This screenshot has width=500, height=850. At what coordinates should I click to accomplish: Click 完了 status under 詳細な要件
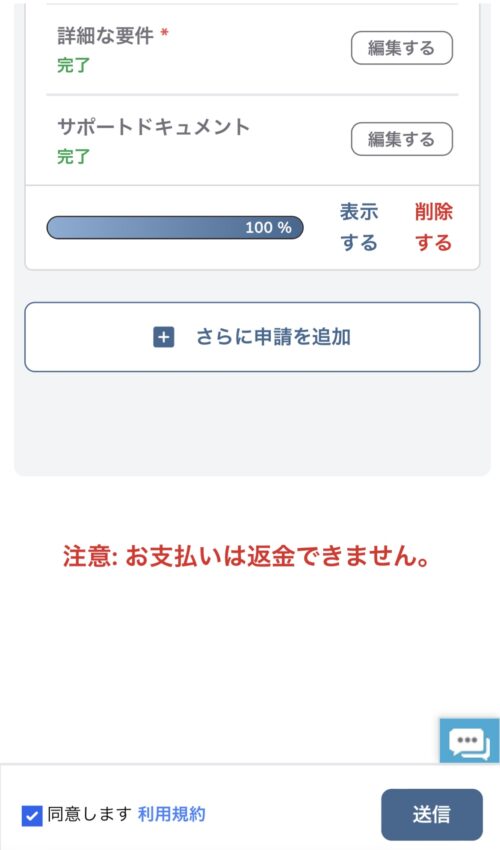(x=74, y=66)
